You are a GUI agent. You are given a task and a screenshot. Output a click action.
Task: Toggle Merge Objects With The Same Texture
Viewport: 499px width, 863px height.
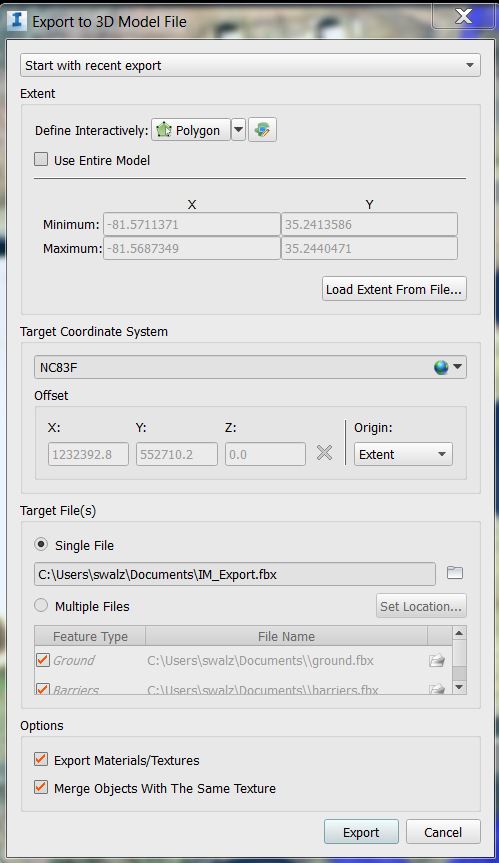(41, 787)
